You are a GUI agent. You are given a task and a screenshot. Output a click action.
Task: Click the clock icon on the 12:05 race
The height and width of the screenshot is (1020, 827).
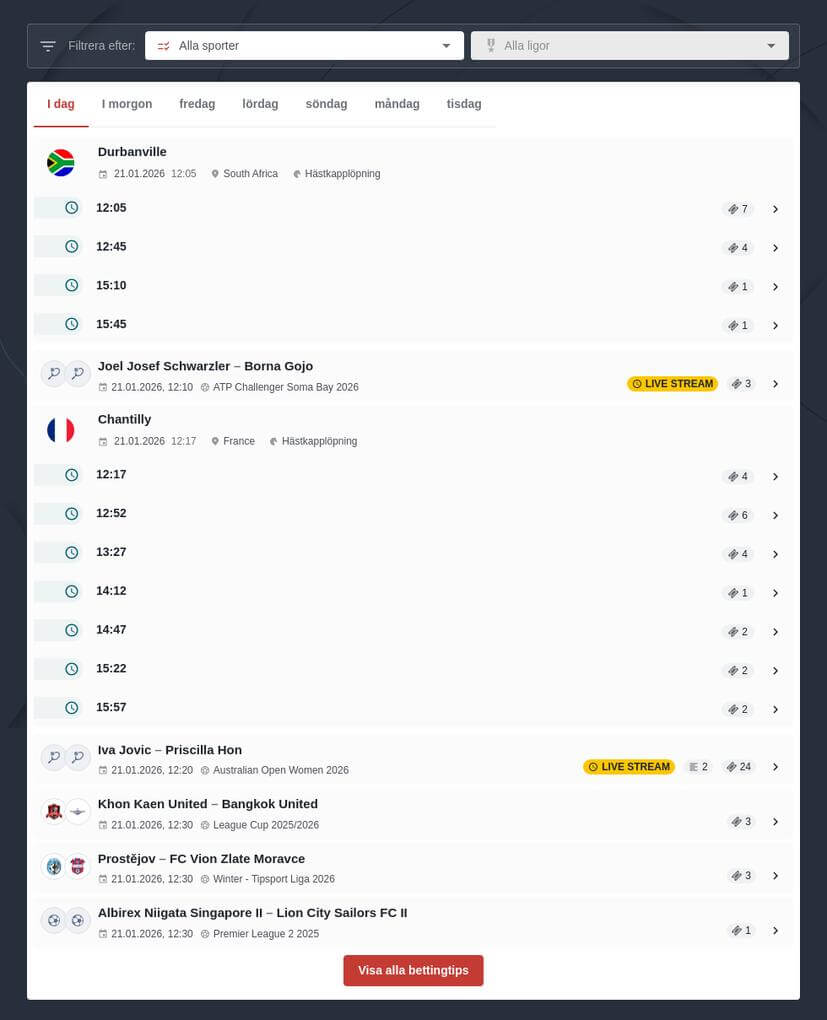click(70, 208)
